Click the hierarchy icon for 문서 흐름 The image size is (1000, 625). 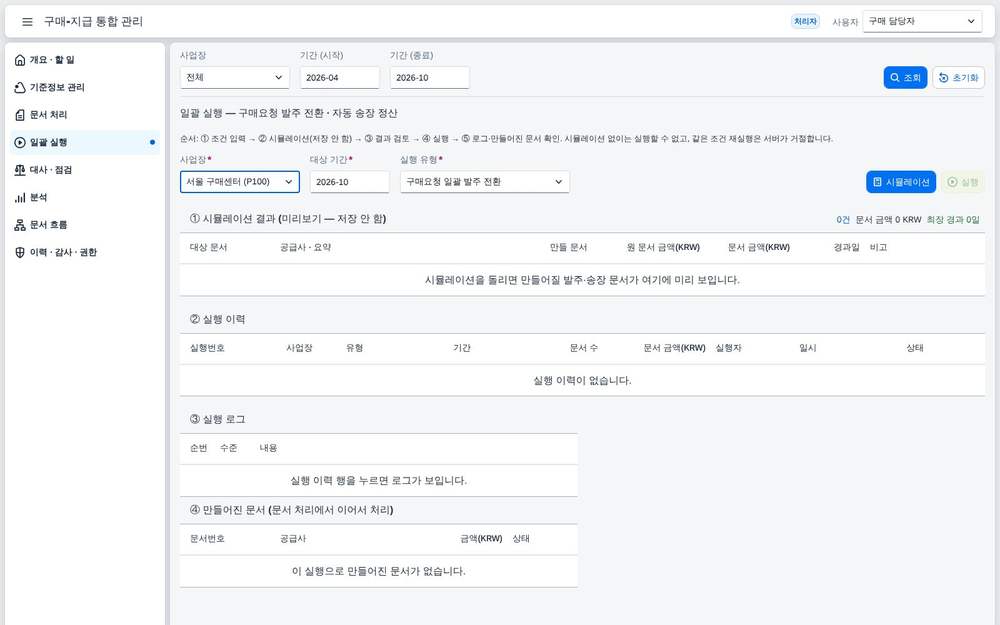coord(20,224)
